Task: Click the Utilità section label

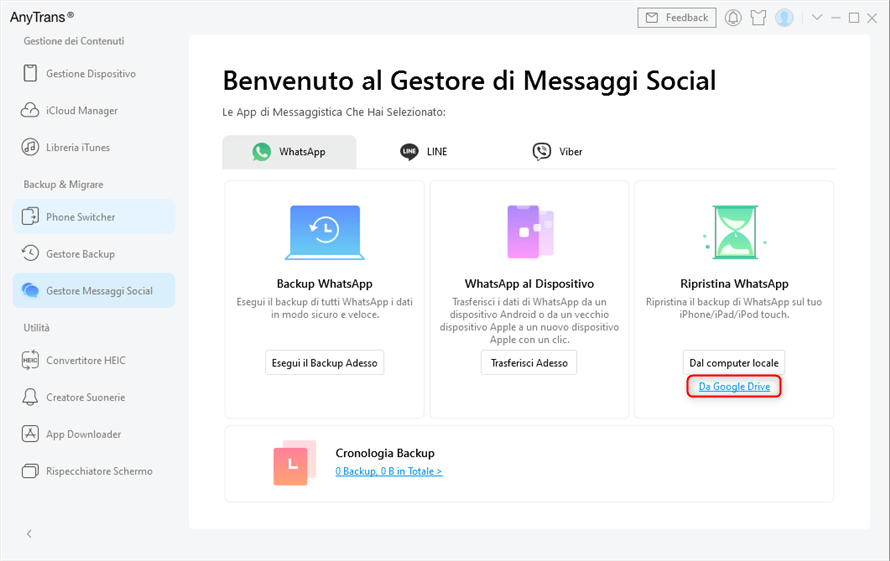Action: click(x=36, y=328)
